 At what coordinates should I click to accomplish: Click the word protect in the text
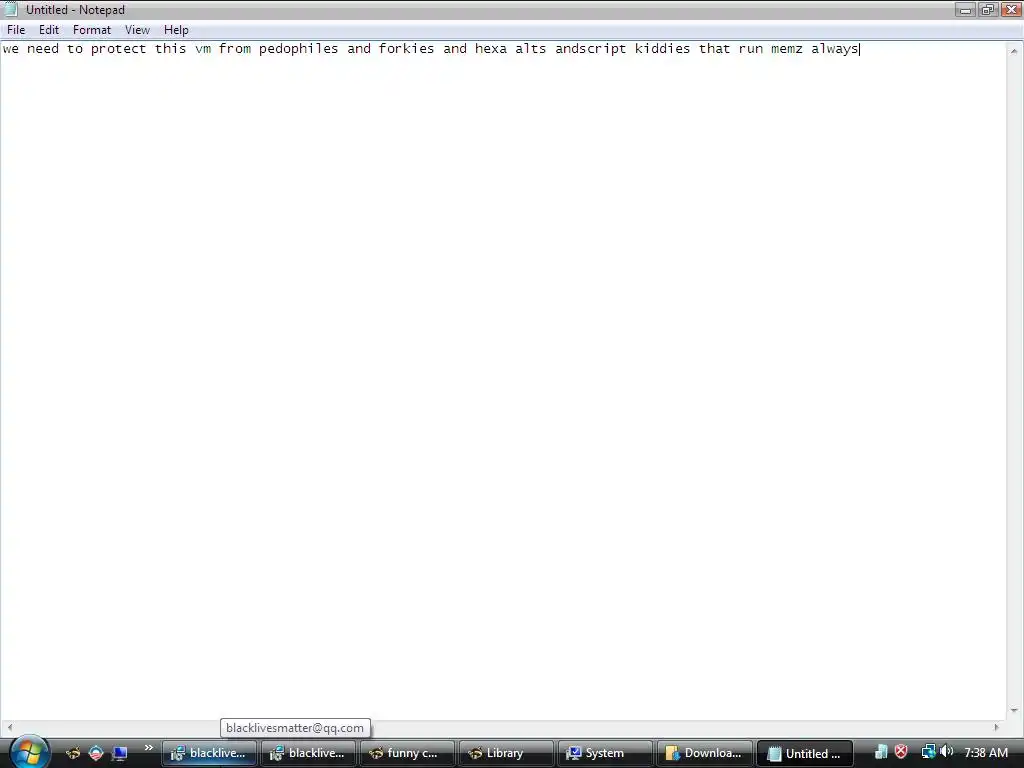click(x=118, y=49)
